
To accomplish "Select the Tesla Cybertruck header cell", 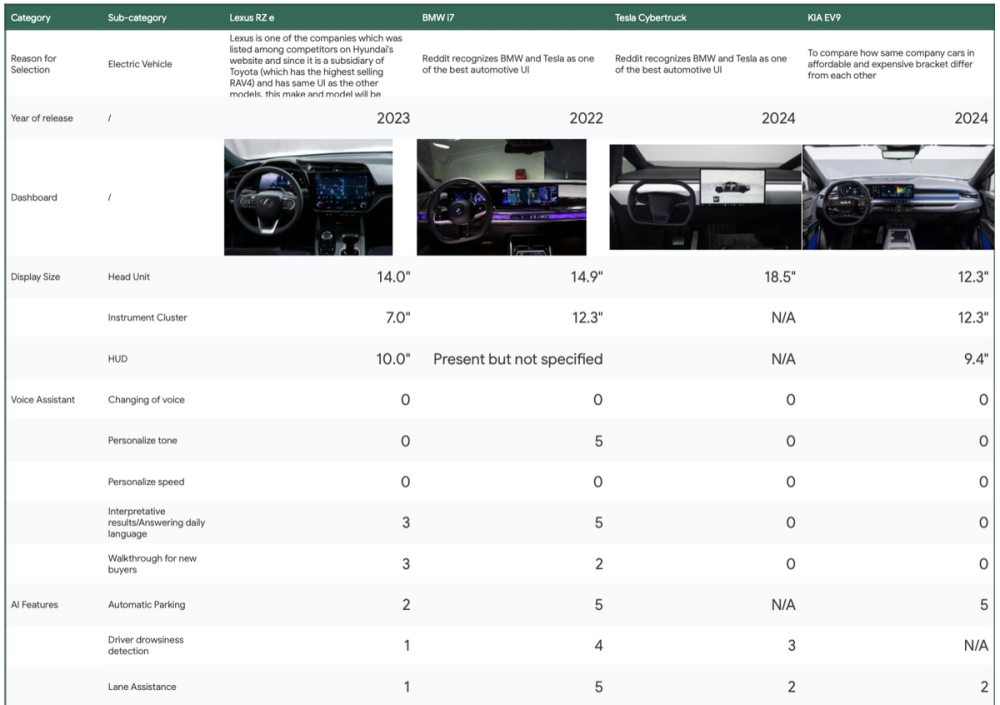I will point(651,18).
